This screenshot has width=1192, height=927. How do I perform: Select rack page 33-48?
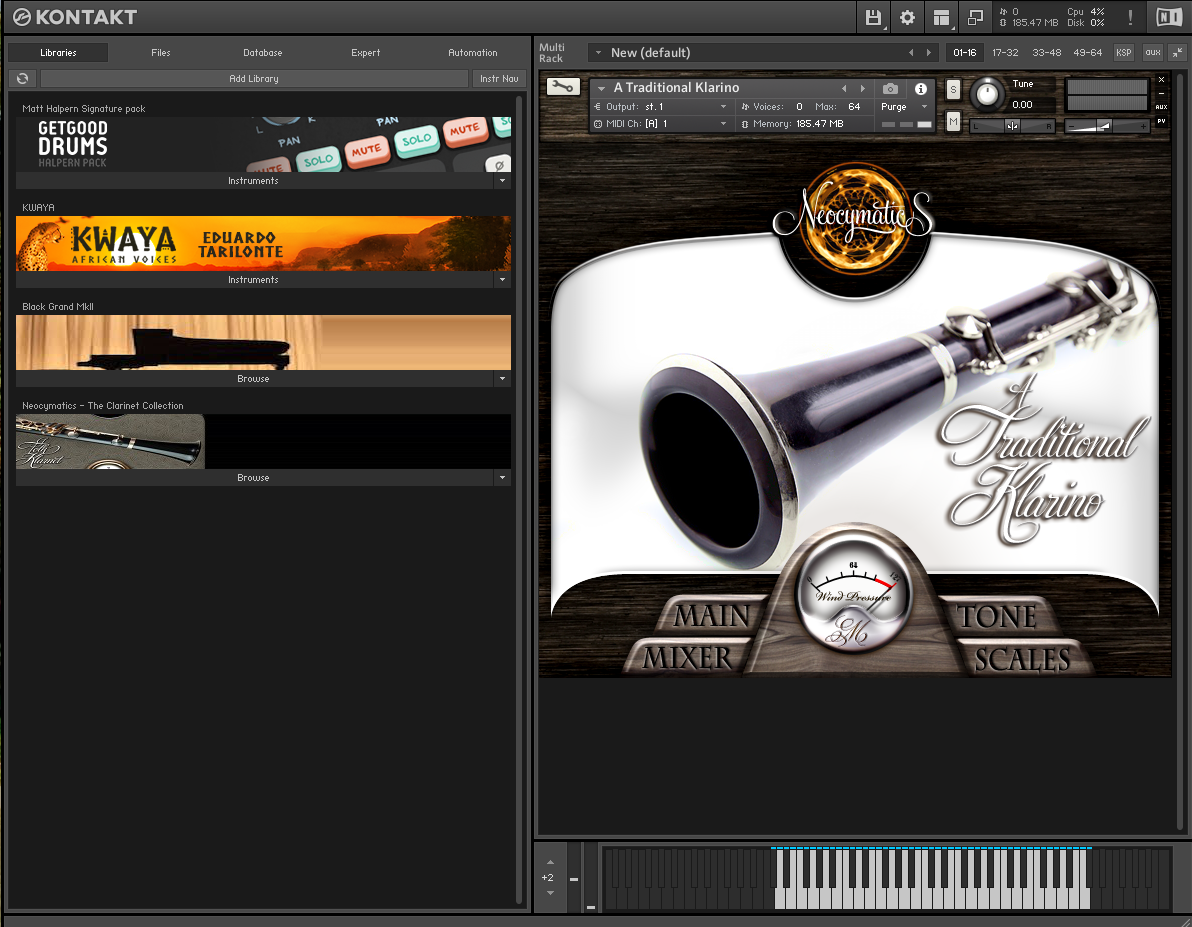click(x=1047, y=52)
